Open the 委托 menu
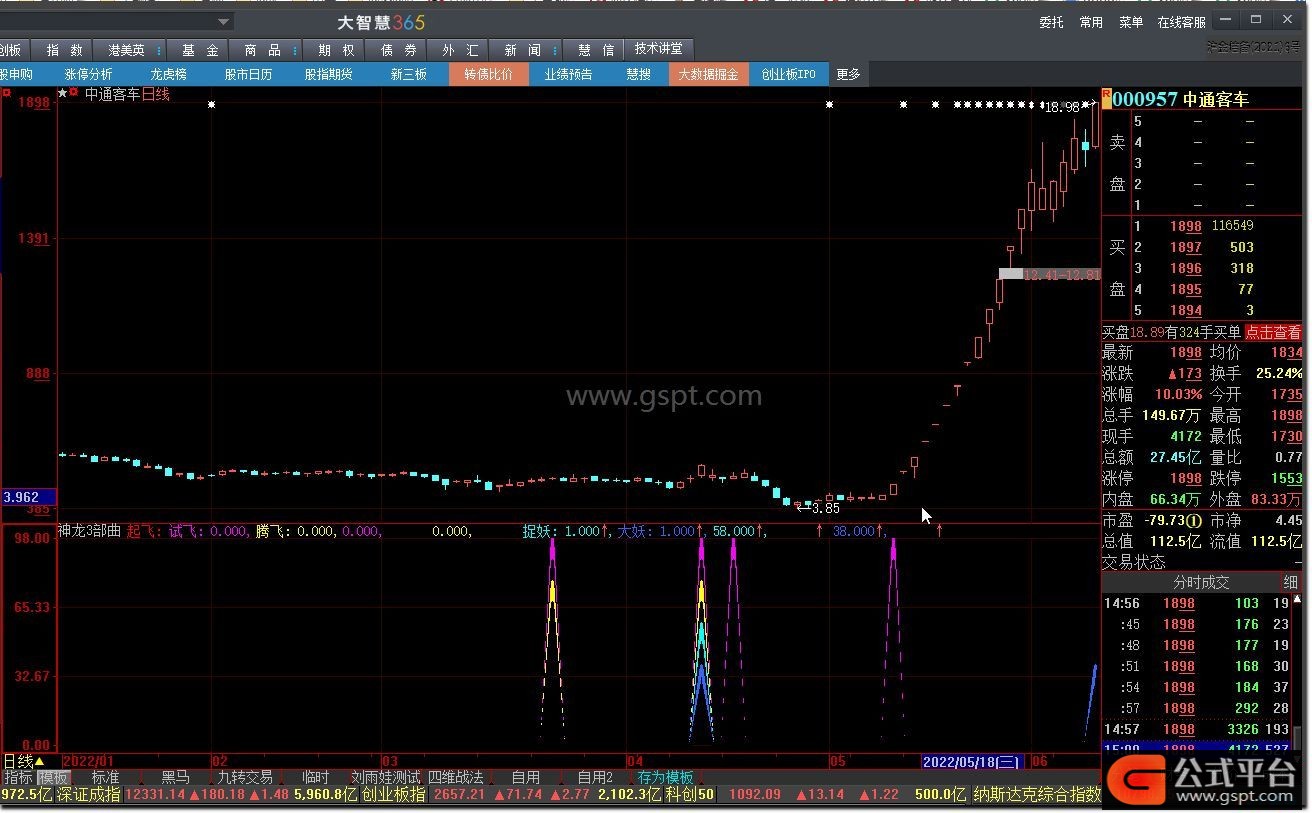The height and width of the screenshot is (813, 1312). pyautogui.click(x=1051, y=22)
